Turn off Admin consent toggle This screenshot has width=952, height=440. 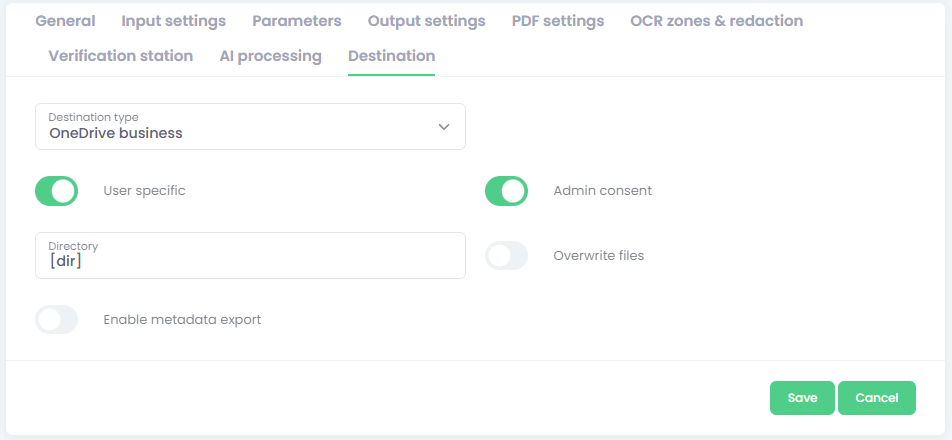click(x=507, y=191)
